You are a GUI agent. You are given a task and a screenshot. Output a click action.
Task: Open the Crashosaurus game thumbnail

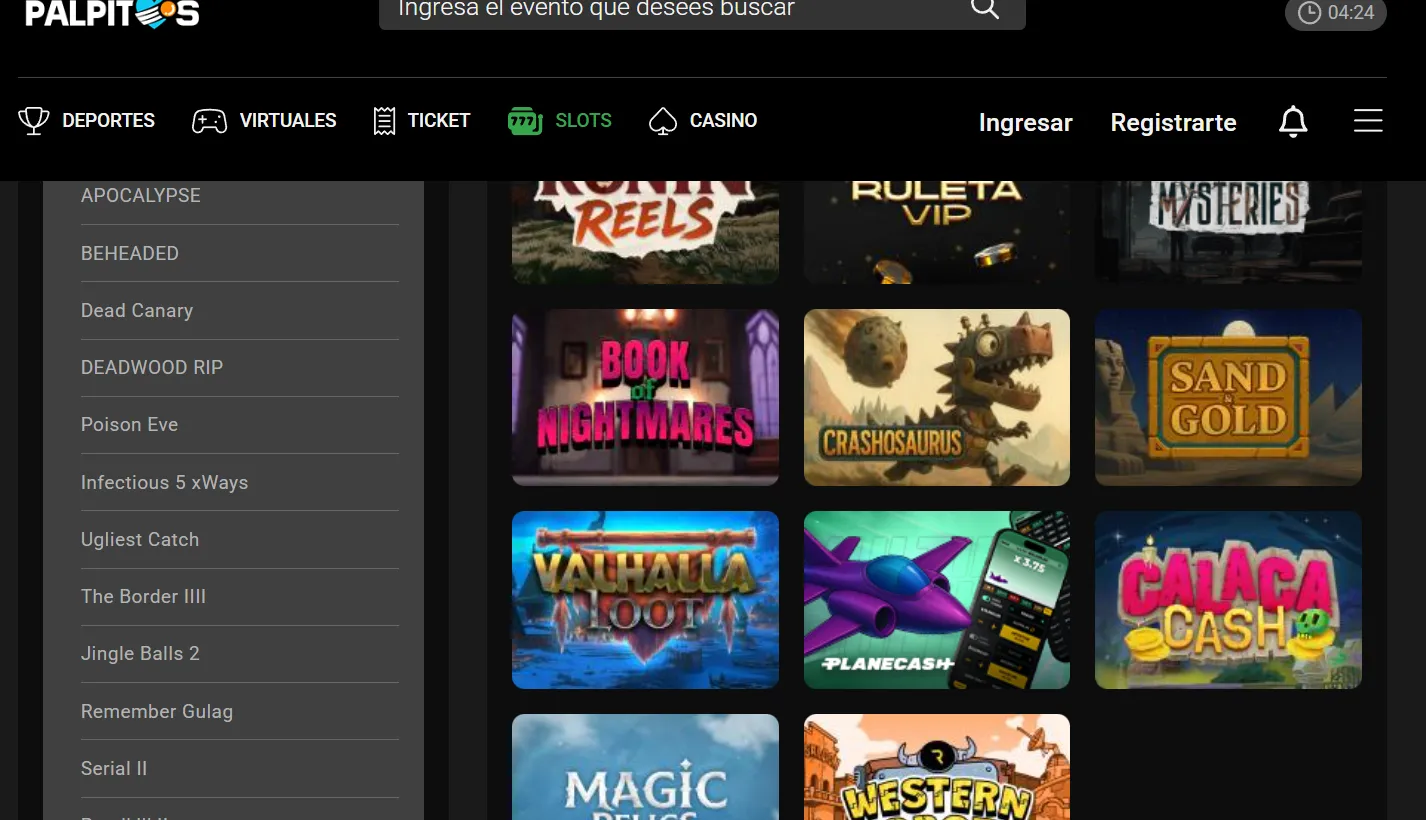coord(936,397)
